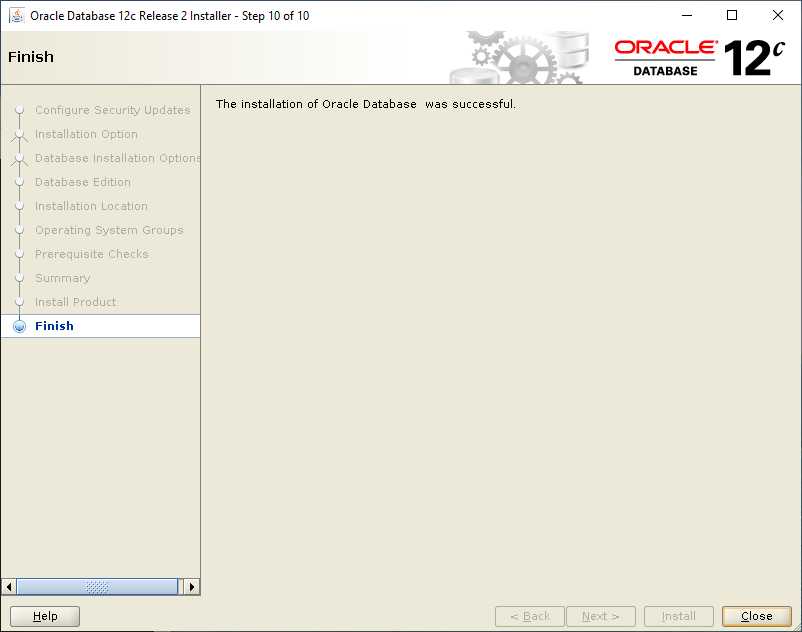Click the Database Edition step bullet
The height and width of the screenshot is (632, 802).
pos(19,182)
